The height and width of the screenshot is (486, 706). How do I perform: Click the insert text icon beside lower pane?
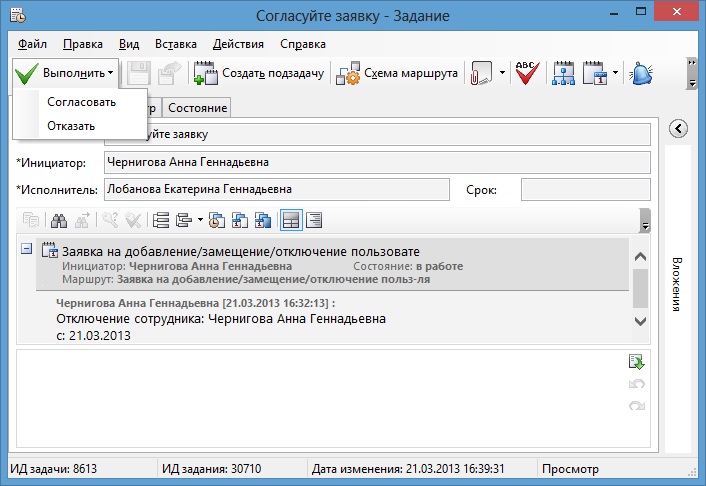click(636, 362)
